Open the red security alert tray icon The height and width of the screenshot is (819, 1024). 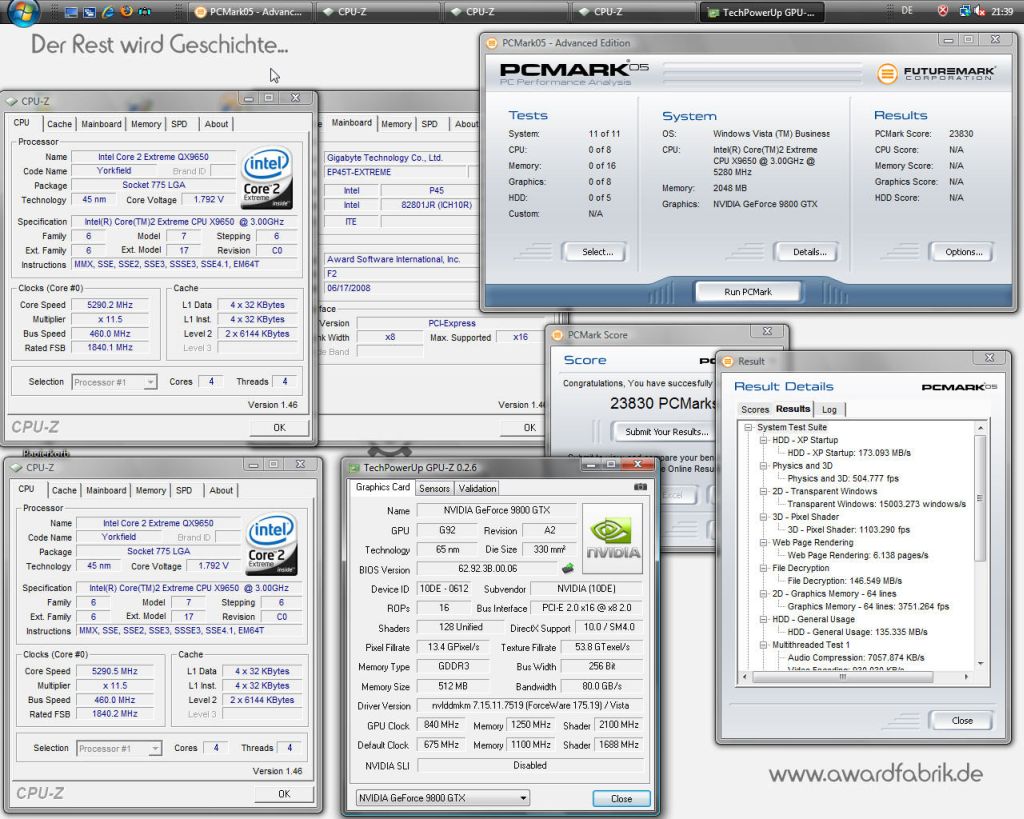click(943, 11)
